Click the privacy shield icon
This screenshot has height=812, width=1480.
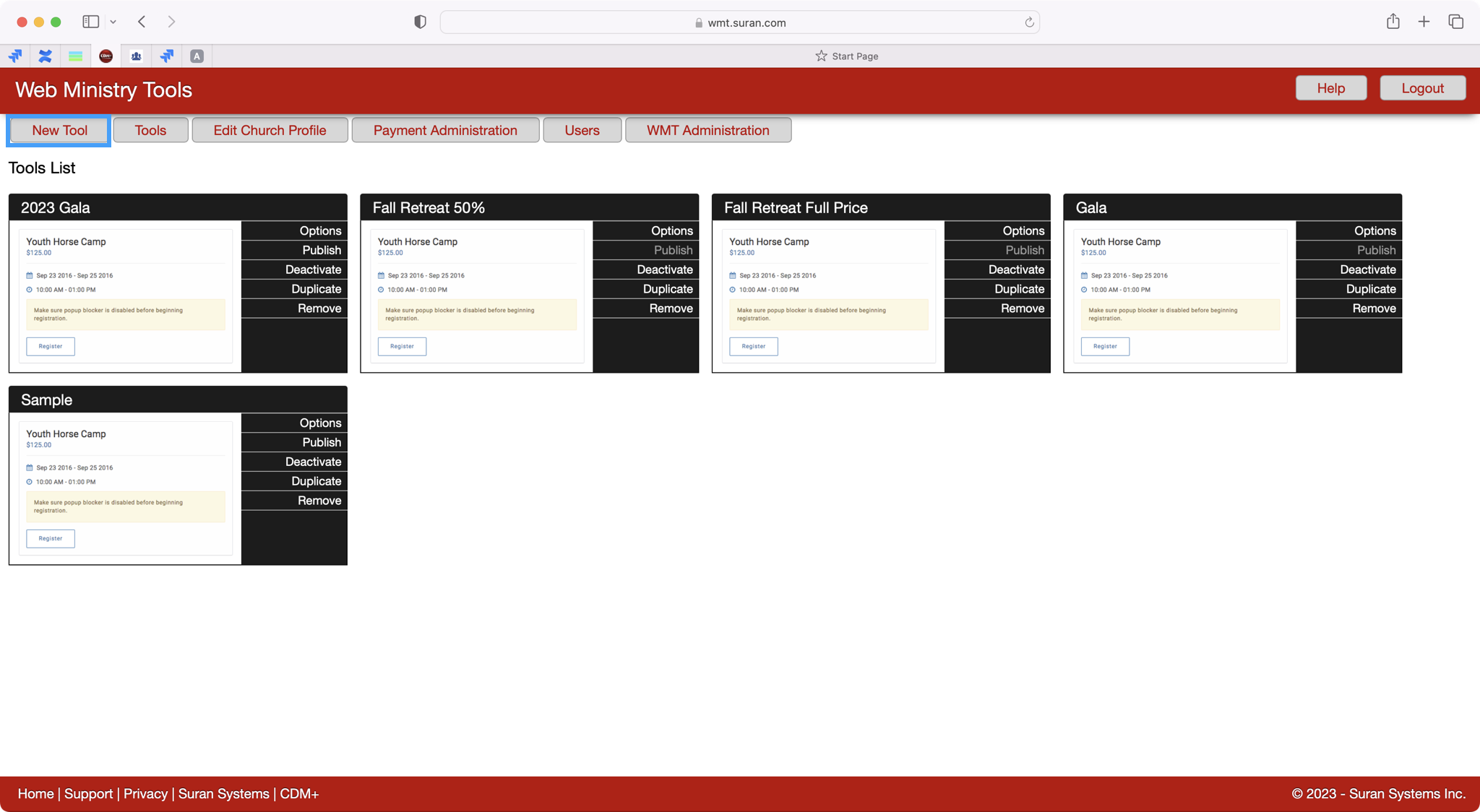pyautogui.click(x=420, y=22)
